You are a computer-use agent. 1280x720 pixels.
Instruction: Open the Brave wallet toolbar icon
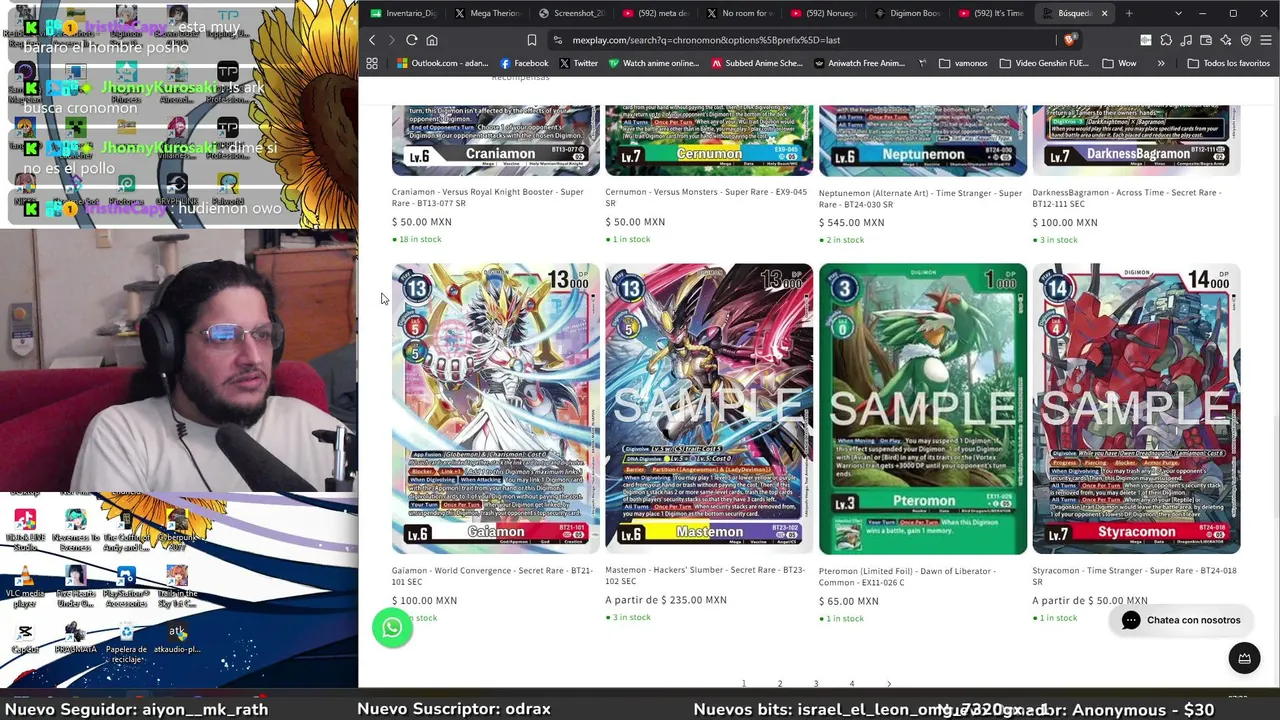point(1206,40)
